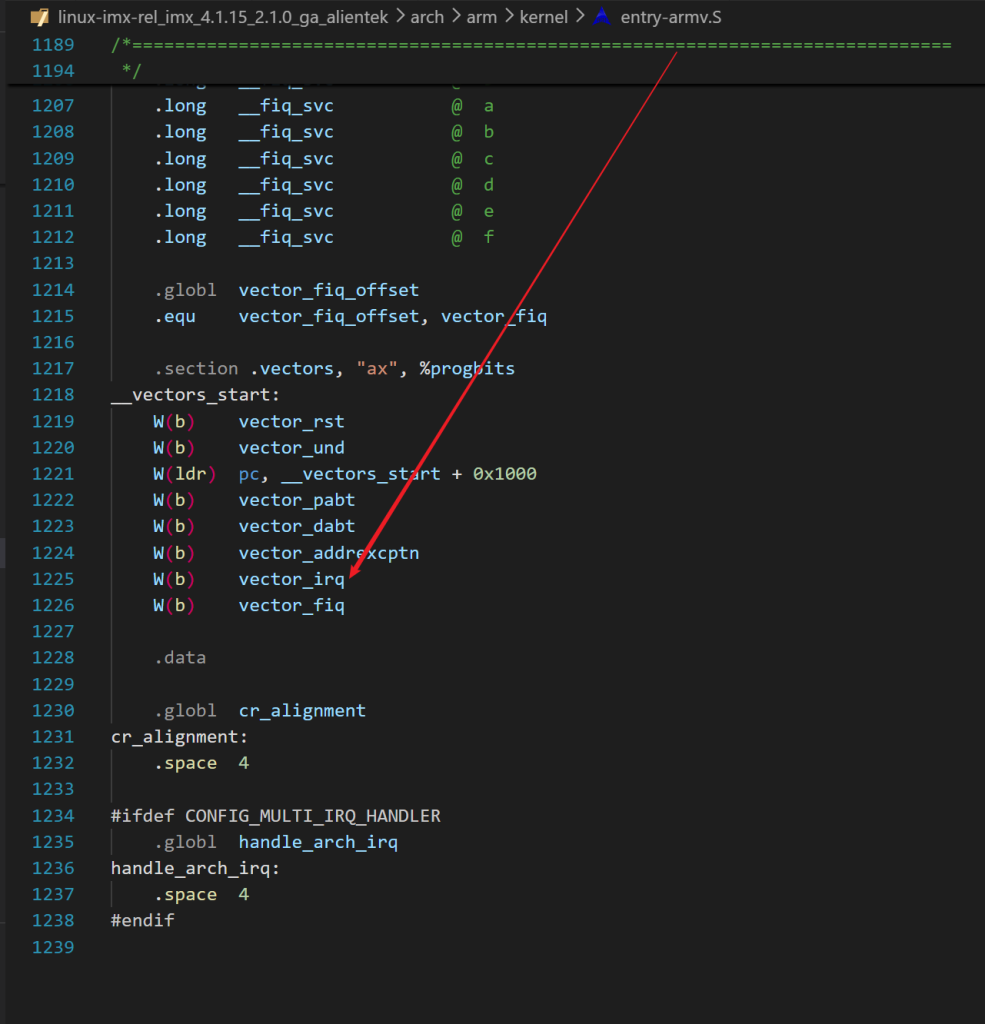
Task: Click .globl on line 1214
Action: [x=185, y=290]
